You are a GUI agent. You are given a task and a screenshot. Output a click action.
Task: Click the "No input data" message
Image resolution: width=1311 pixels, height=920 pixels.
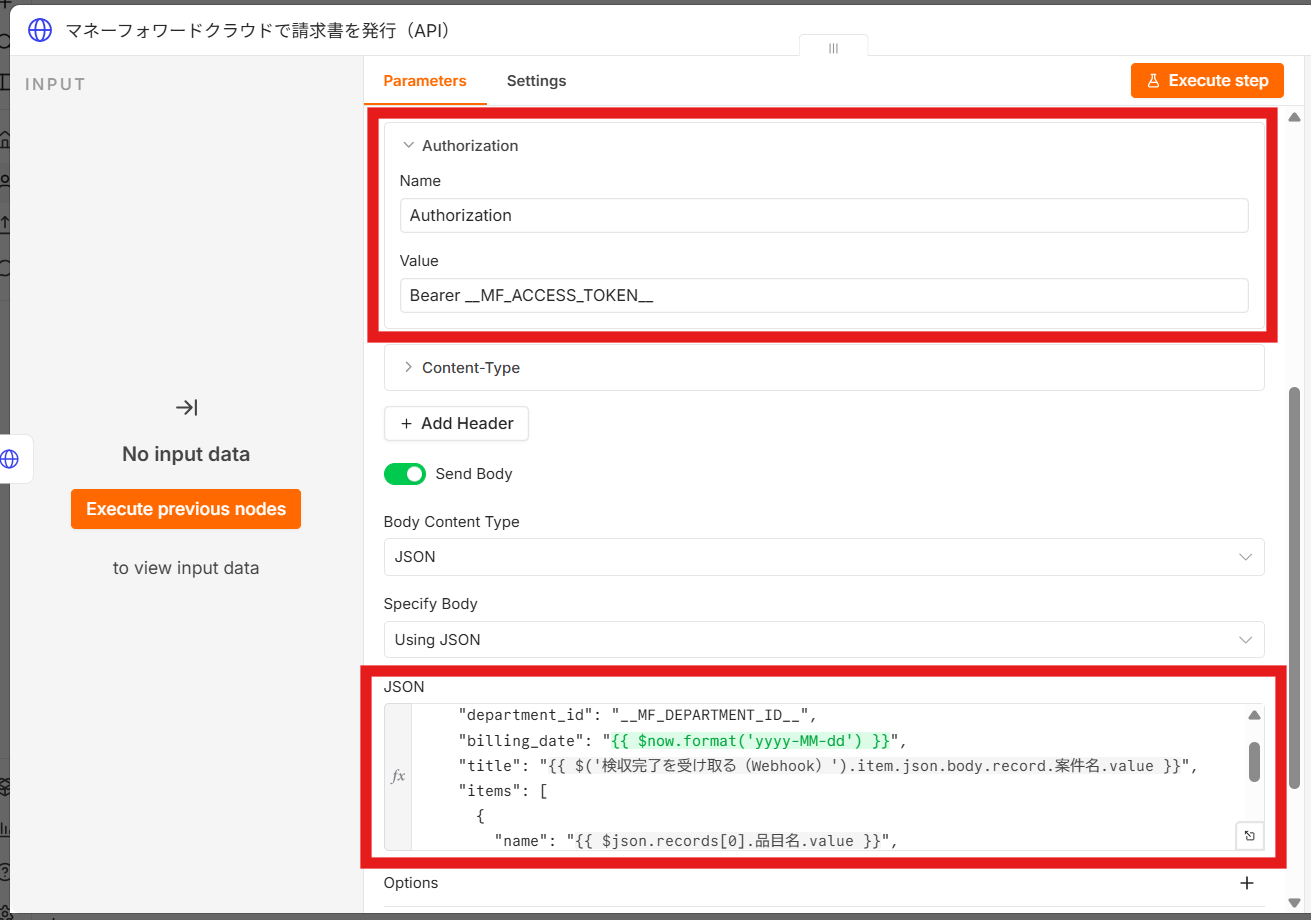pos(186,454)
